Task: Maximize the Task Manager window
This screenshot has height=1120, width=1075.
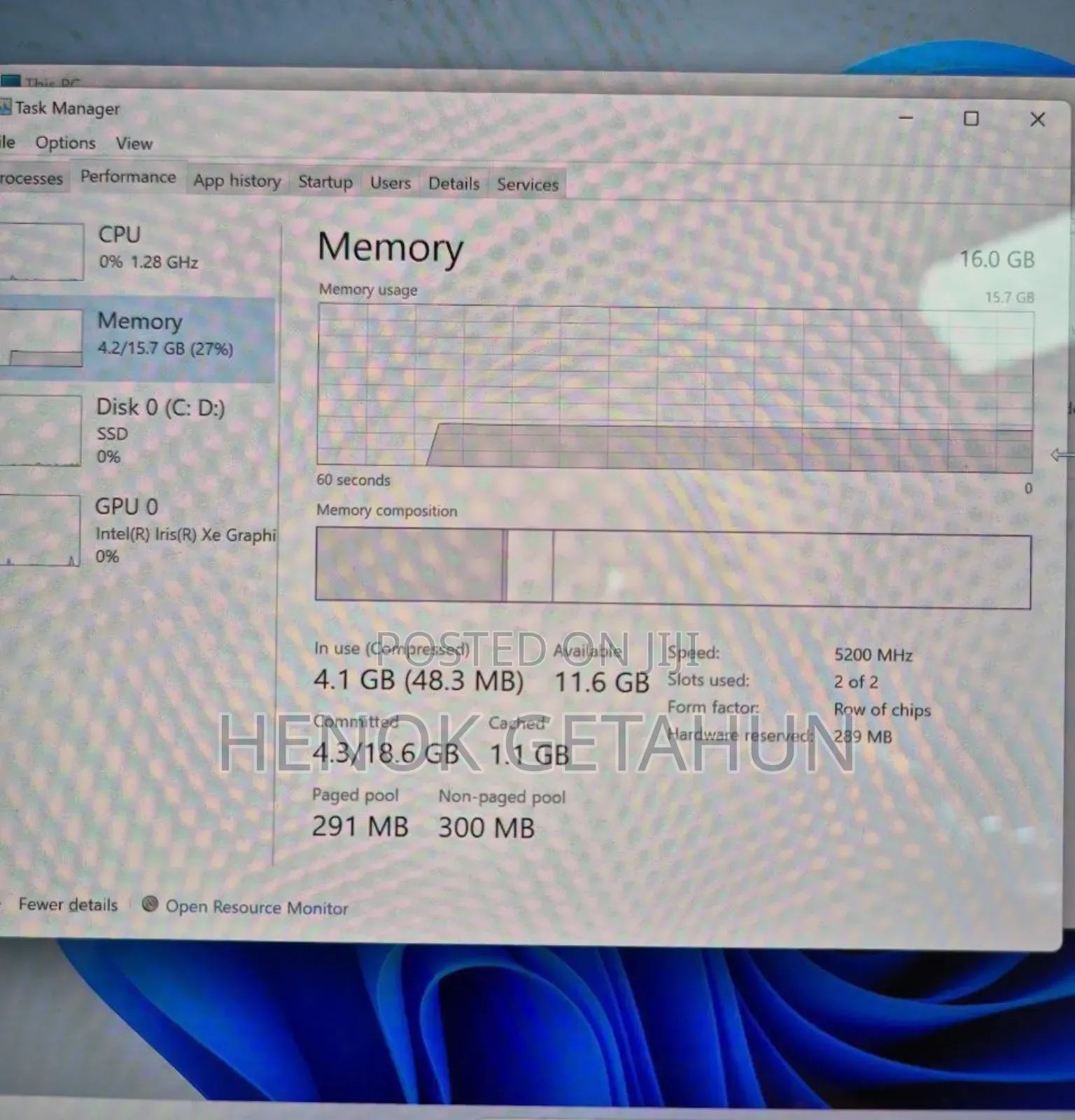Action: pyautogui.click(x=971, y=118)
